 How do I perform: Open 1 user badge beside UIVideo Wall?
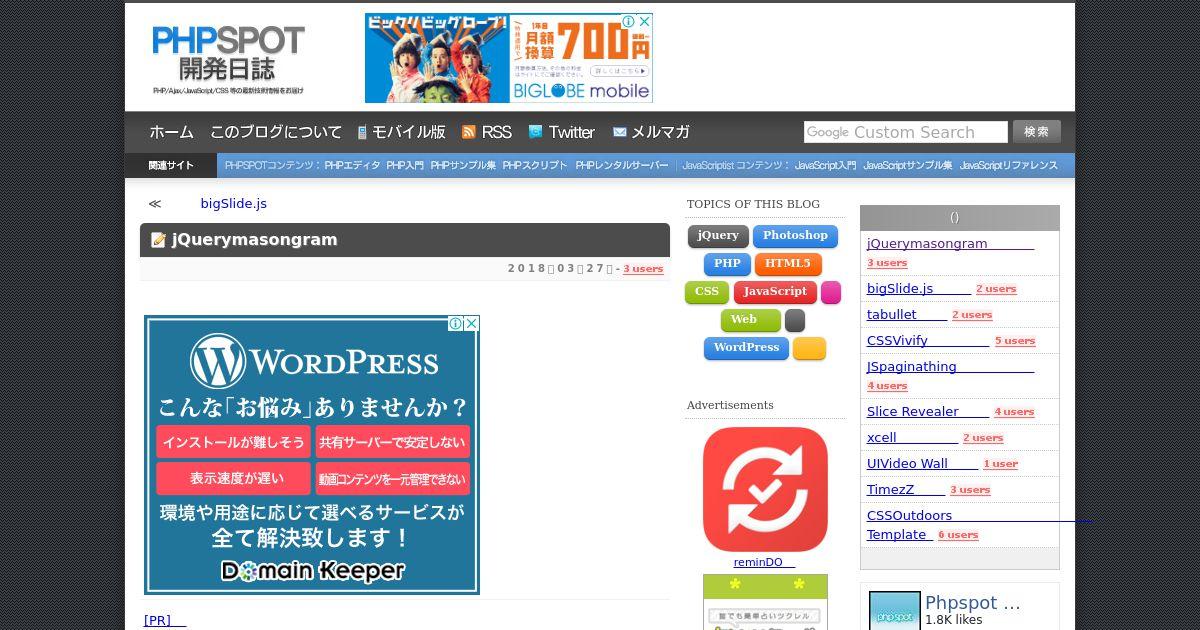(1001, 464)
